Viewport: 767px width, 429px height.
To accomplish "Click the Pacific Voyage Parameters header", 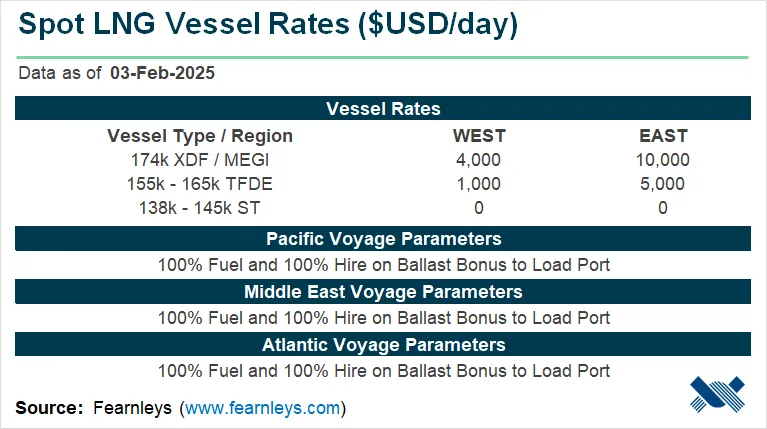I will point(383,239).
